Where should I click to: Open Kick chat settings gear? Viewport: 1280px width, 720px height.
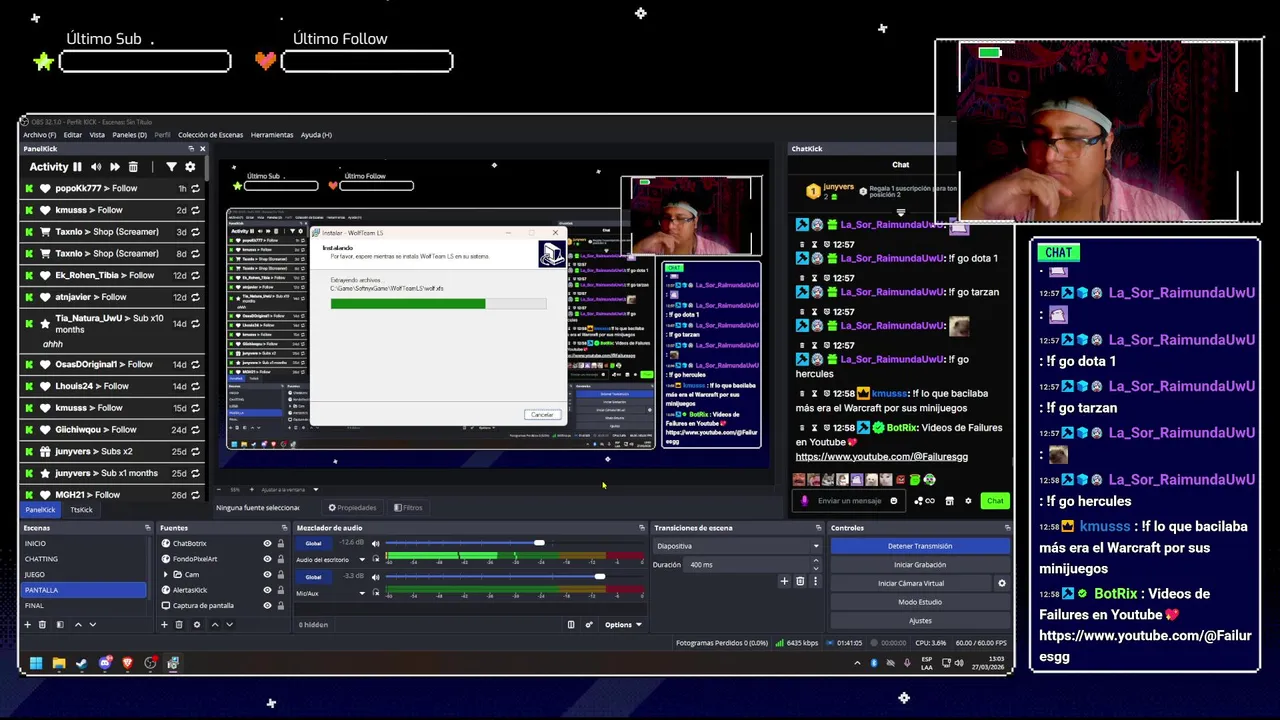tap(968, 501)
